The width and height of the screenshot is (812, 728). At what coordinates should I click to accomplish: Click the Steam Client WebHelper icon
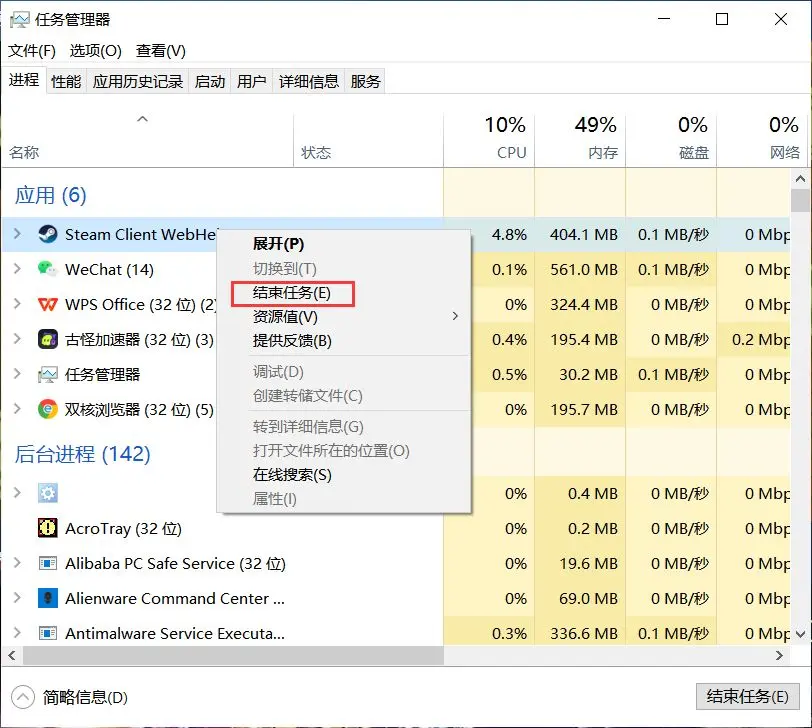click(47, 235)
